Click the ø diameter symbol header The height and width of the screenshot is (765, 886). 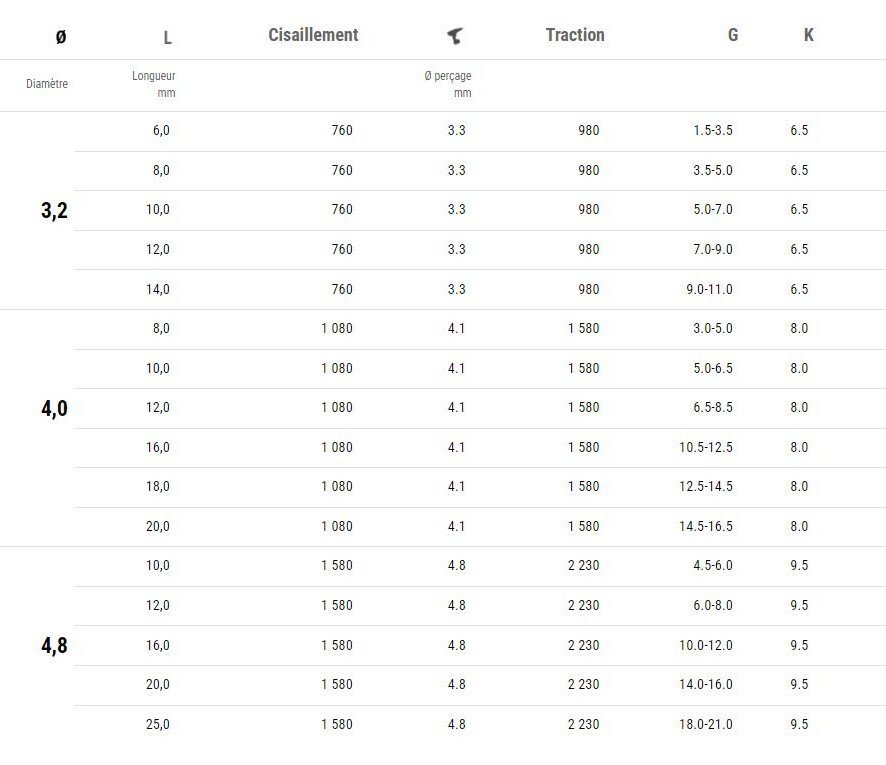pyautogui.click(x=61, y=37)
